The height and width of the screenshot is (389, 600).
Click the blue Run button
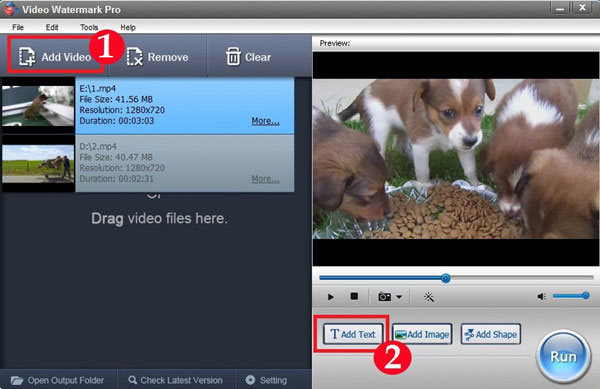563,356
